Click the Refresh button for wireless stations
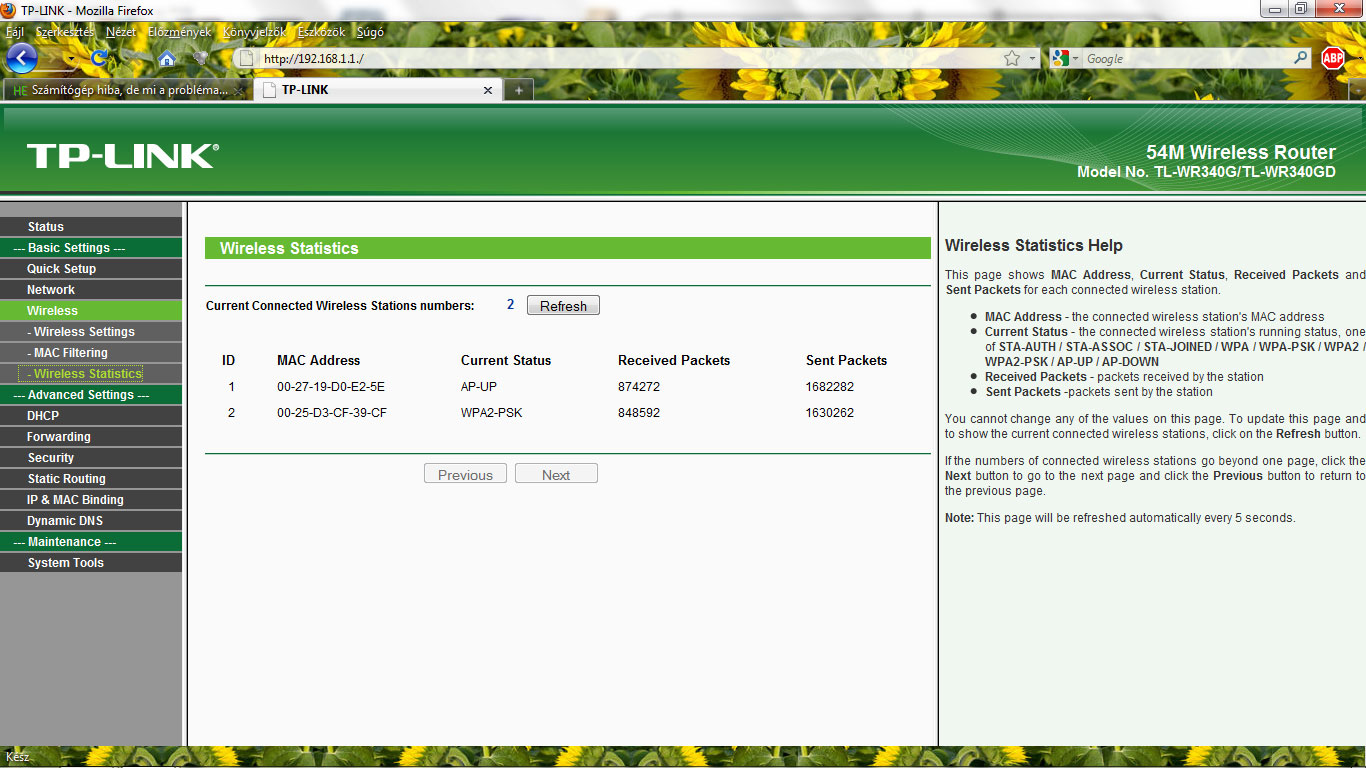 pos(563,306)
